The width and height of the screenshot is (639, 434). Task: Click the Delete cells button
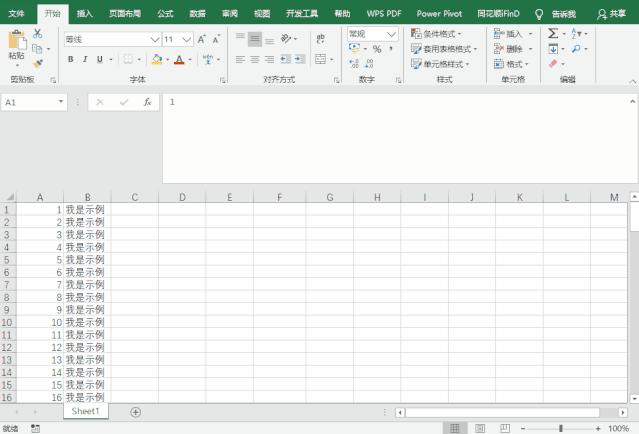(x=509, y=49)
